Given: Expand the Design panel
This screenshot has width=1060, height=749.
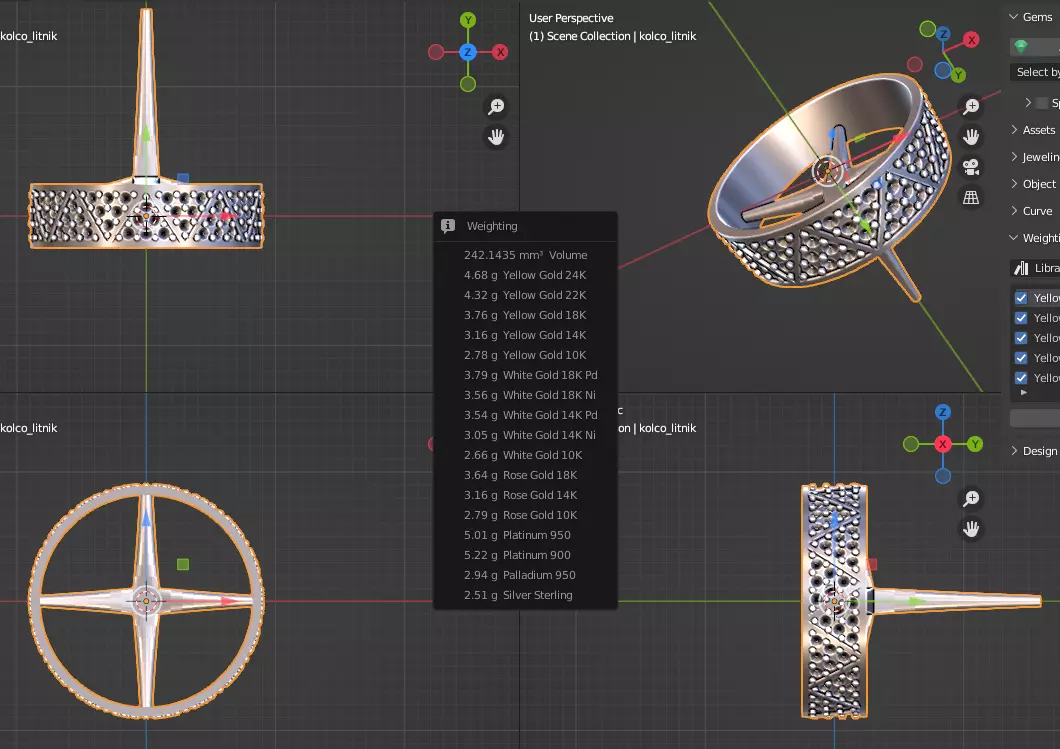Looking at the screenshot, I should [1014, 451].
